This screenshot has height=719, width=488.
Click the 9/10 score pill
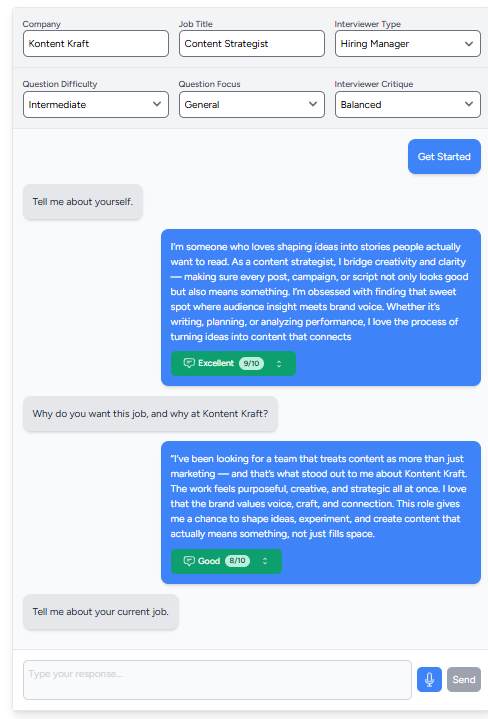[x=251, y=364]
